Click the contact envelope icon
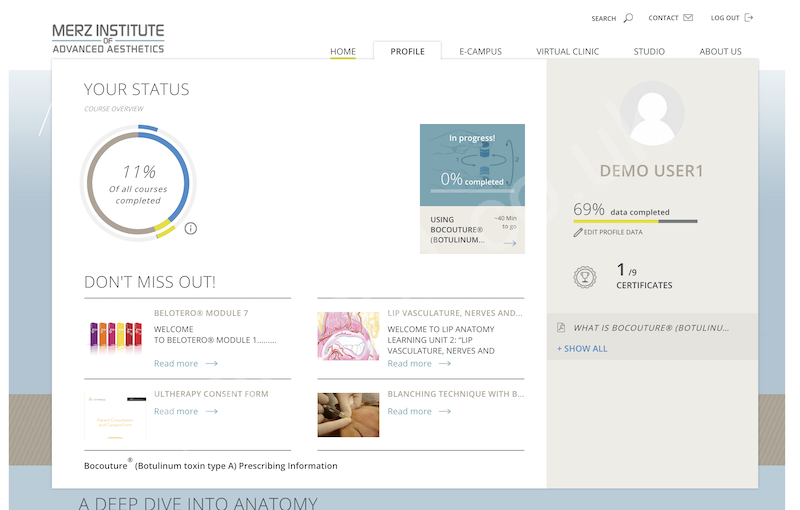 688,18
